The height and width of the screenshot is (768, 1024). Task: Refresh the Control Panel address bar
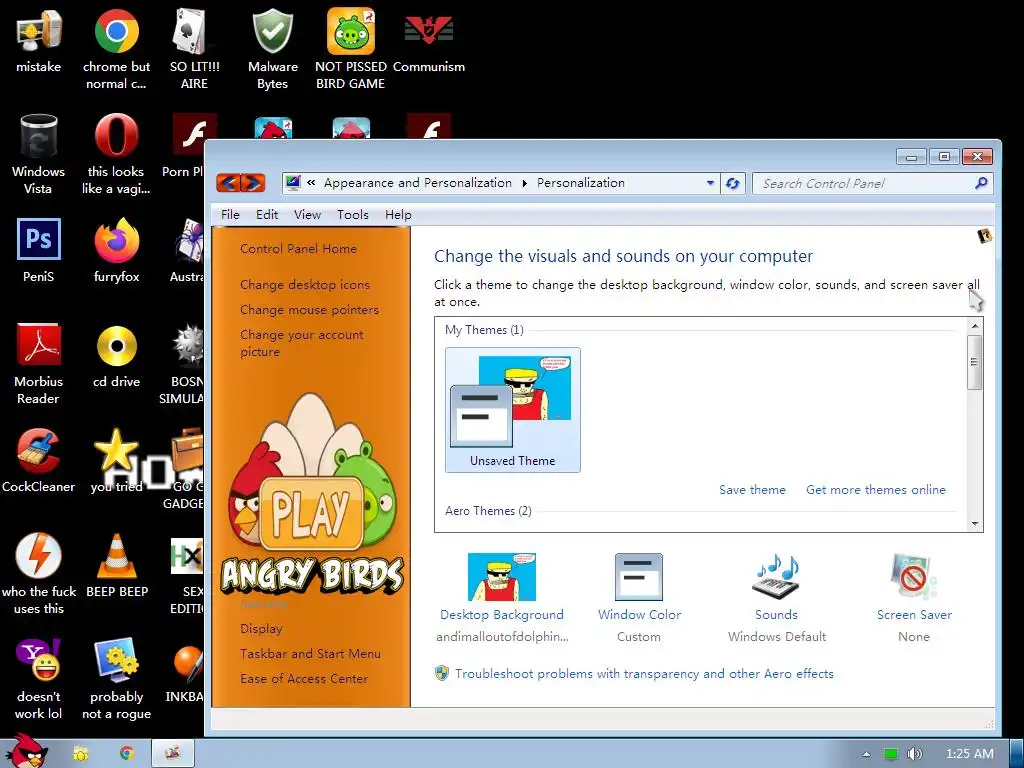coord(733,184)
